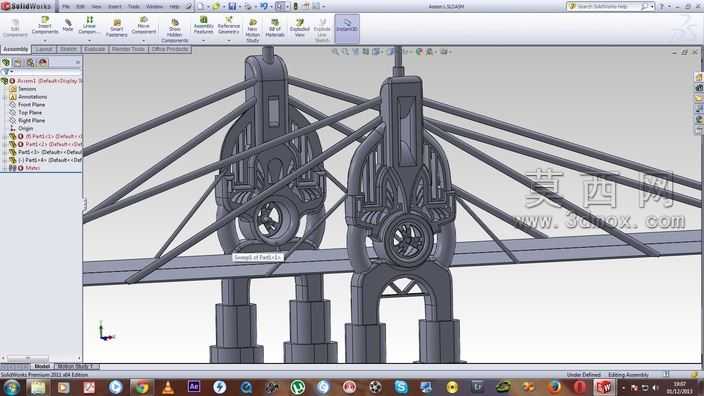Viewport: 704px width, 396px height.
Task: Select Front Plane in feature tree
Action: point(31,105)
